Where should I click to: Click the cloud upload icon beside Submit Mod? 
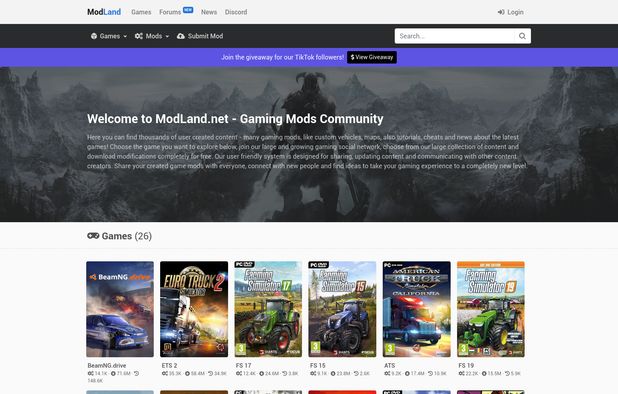pyautogui.click(x=181, y=36)
